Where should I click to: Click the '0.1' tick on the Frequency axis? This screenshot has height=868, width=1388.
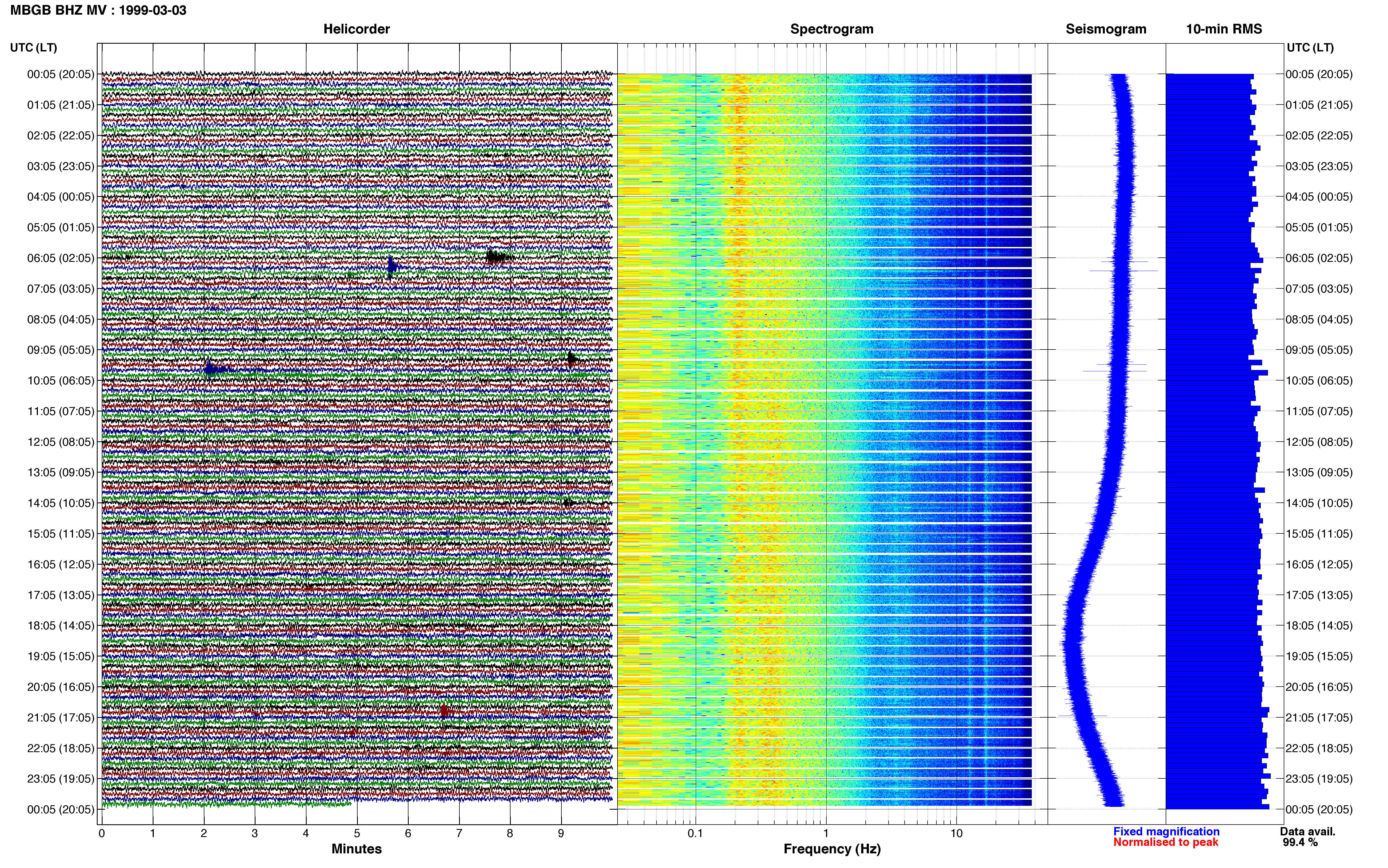click(x=695, y=833)
